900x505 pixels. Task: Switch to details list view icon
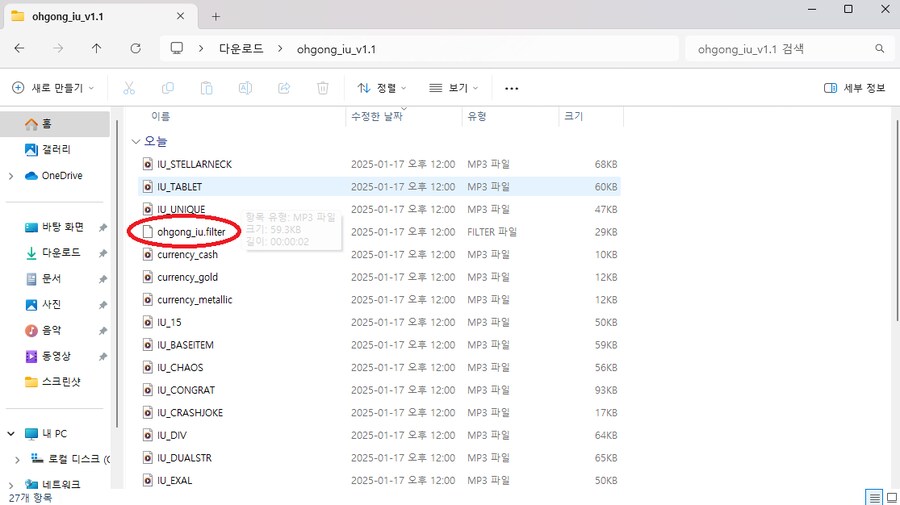tap(874, 497)
